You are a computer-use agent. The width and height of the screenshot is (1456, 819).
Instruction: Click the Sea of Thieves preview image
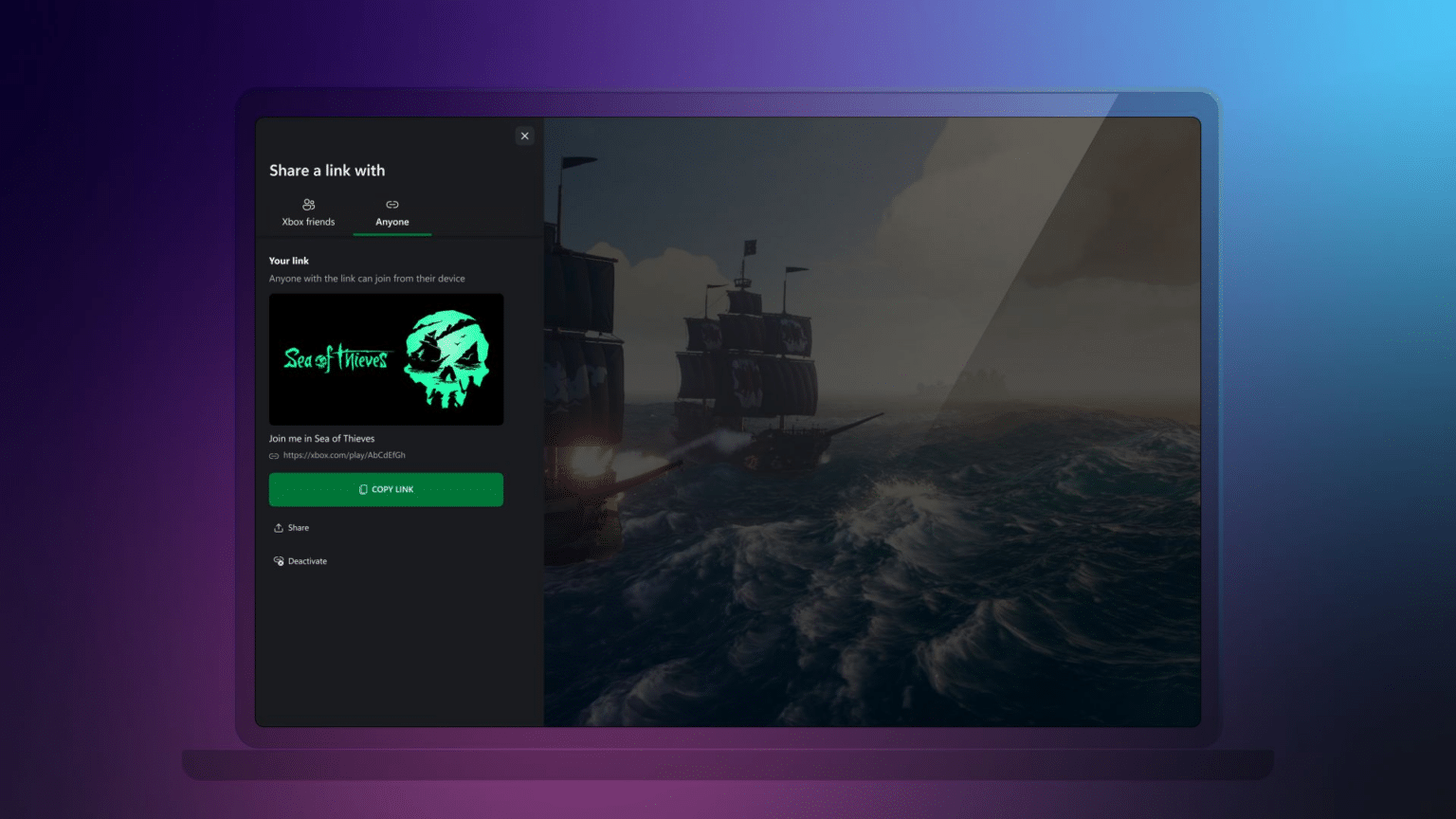pos(386,359)
